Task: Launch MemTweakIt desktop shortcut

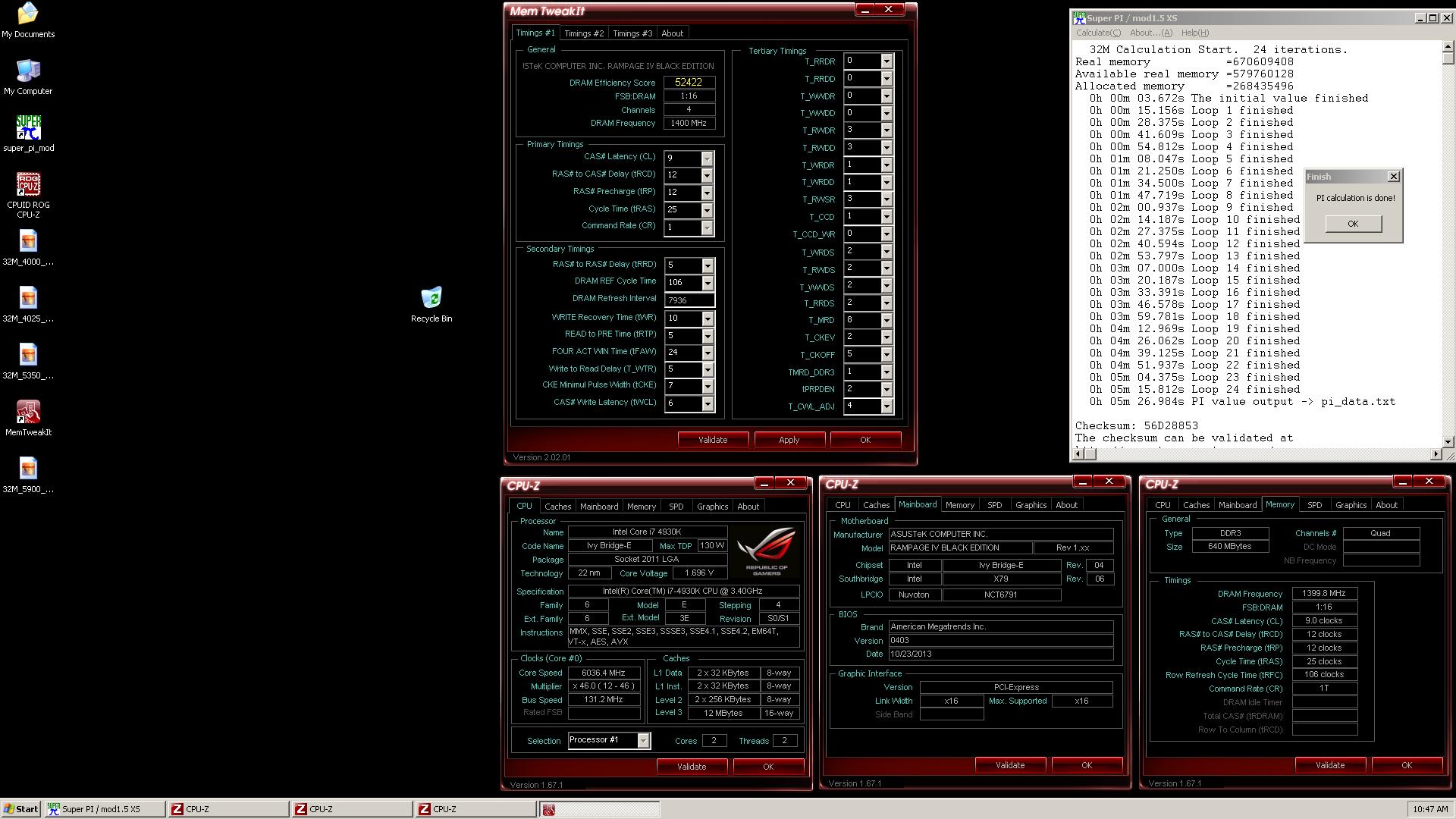Action: pos(28,418)
